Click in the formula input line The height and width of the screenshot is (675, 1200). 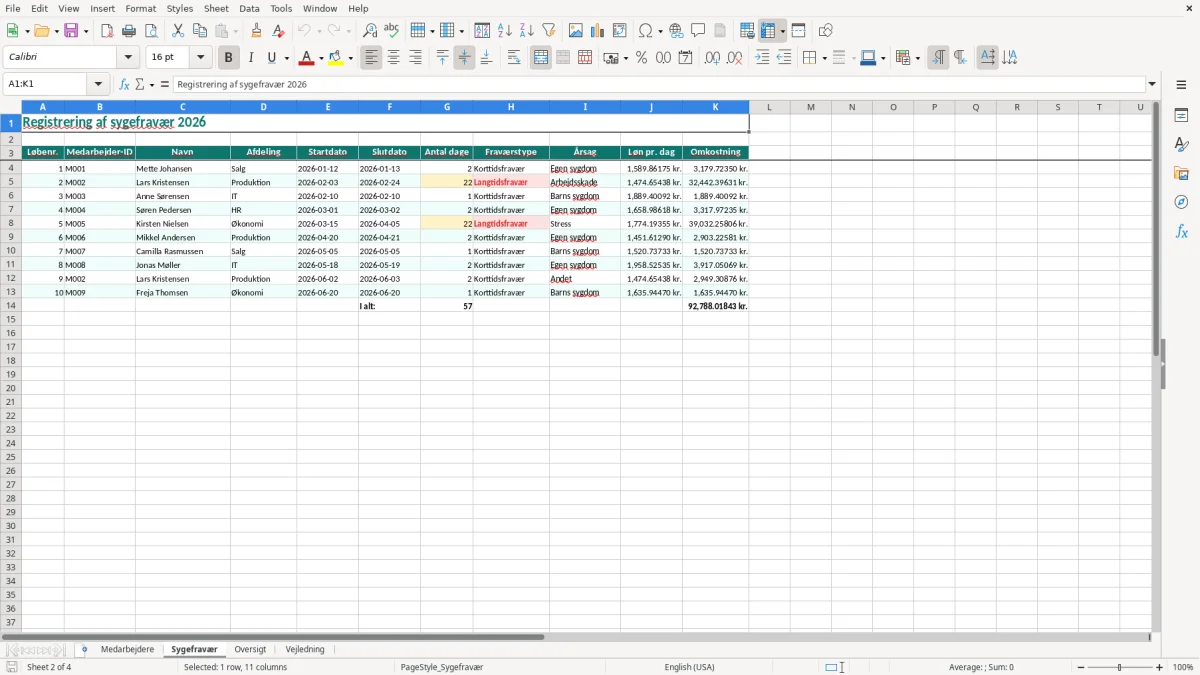click(659, 85)
